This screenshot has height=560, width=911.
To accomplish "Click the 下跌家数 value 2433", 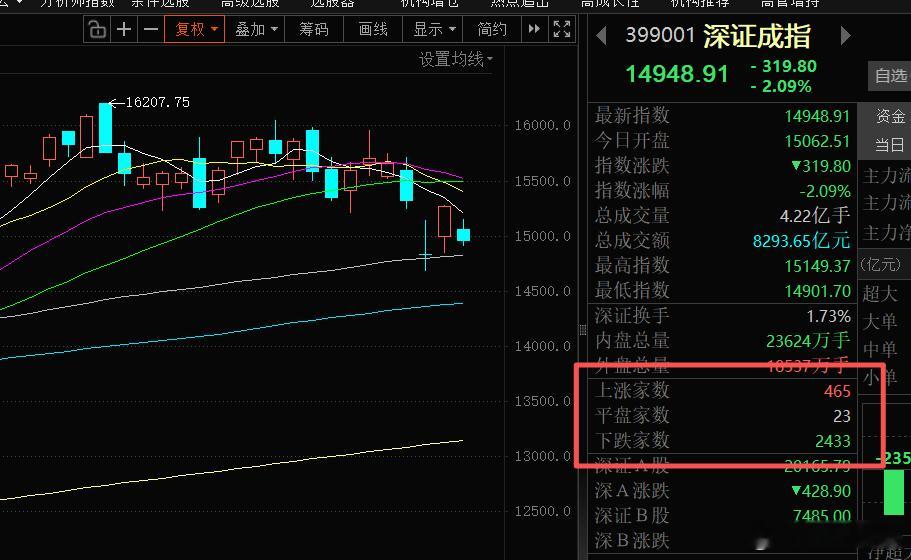I will (x=833, y=441).
